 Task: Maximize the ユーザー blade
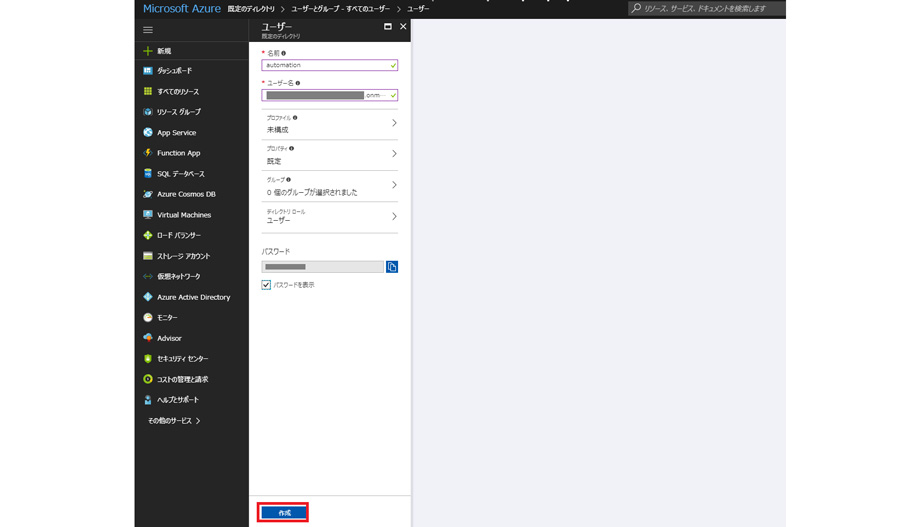tap(388, 26)
